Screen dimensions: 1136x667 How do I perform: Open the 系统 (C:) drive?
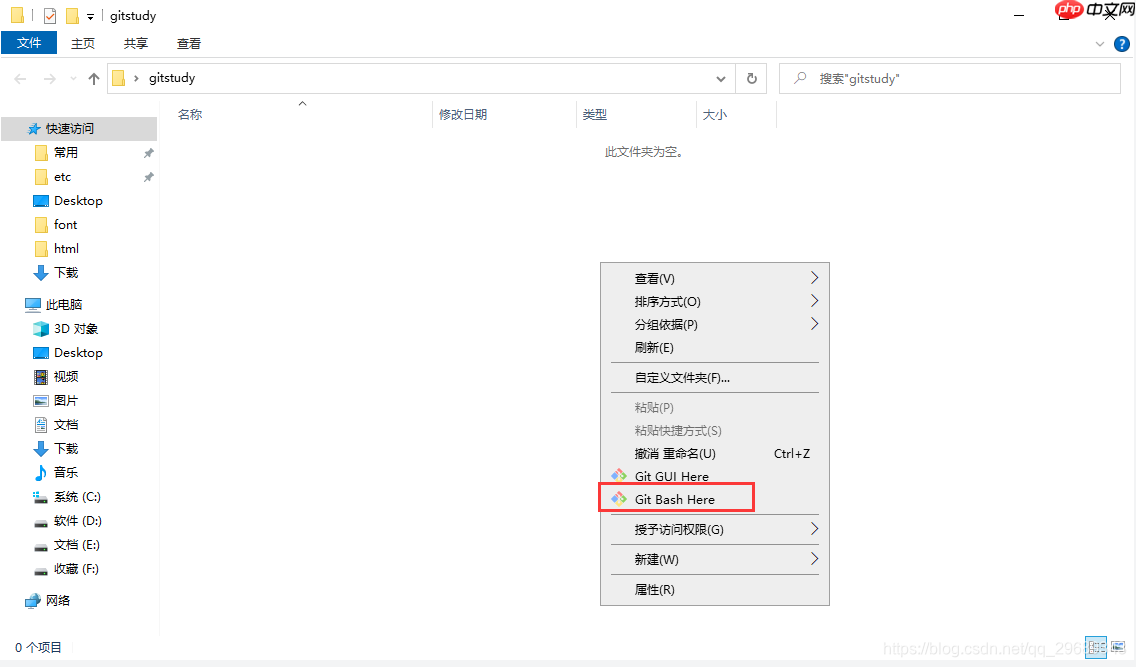click(x=79, y=497)
